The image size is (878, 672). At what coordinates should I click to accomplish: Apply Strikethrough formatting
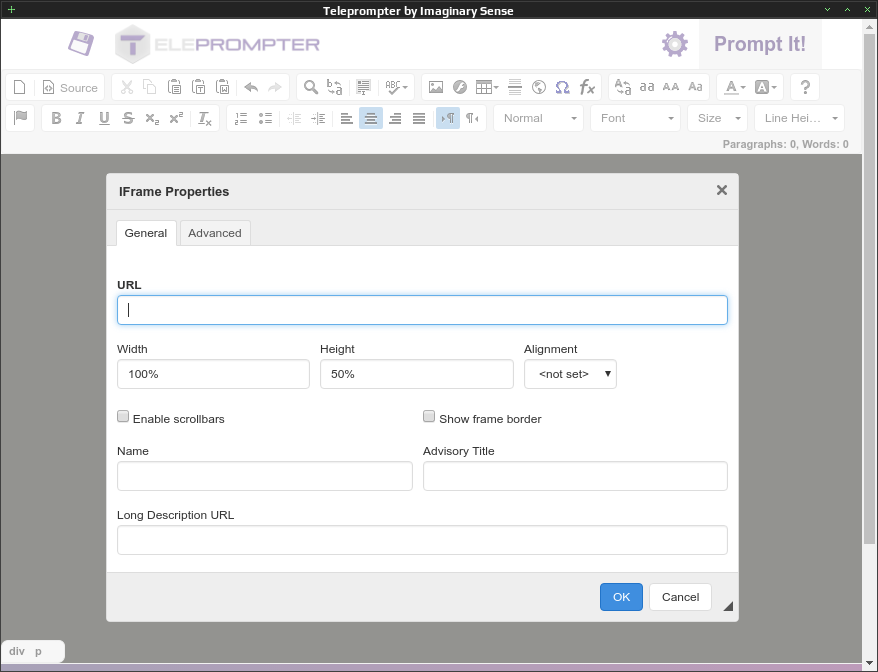tap(128, 118)
